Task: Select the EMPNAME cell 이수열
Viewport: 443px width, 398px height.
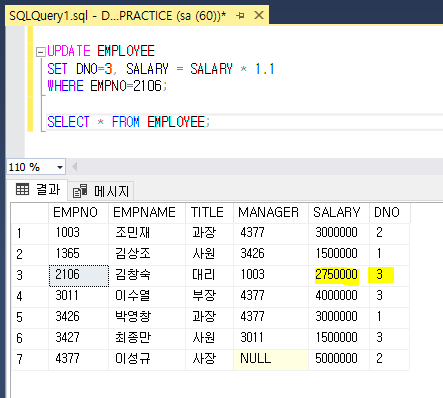Action: pos(147,296)
